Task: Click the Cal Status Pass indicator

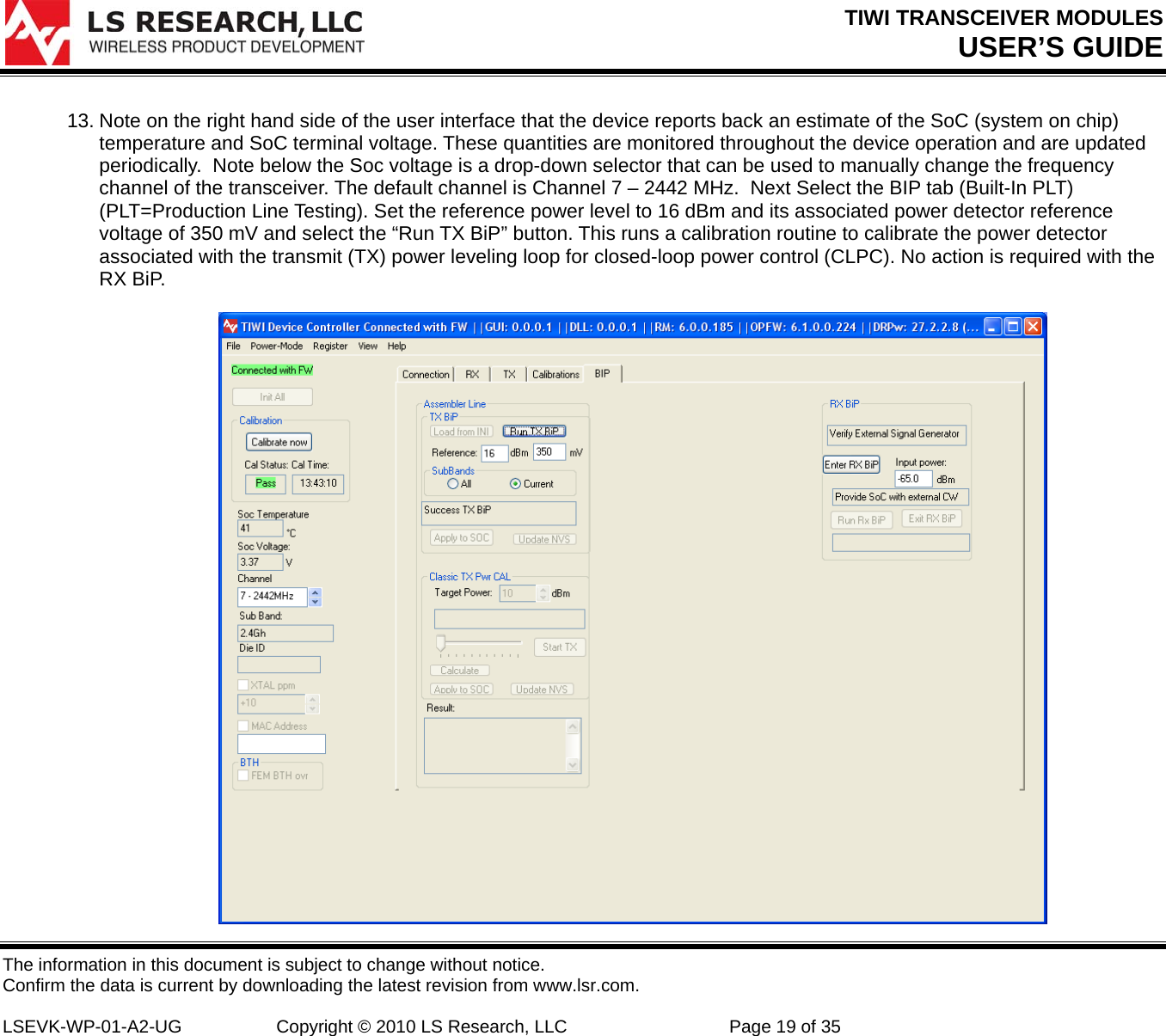Action: pyautogui.click(x=266, y=484)
